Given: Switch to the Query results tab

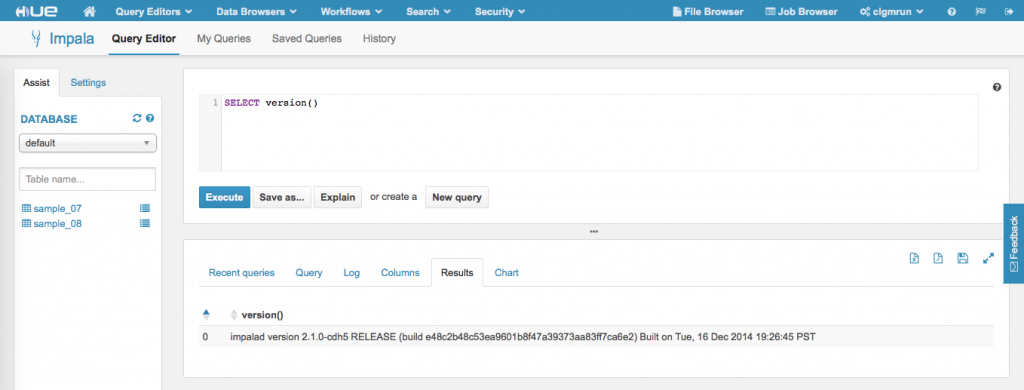Looking at the screenshot, I should 309,272.
